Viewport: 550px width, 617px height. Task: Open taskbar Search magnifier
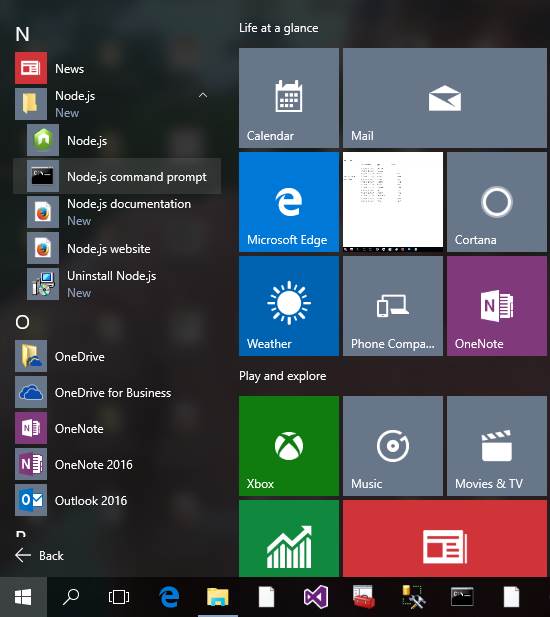tap(71, 597)
